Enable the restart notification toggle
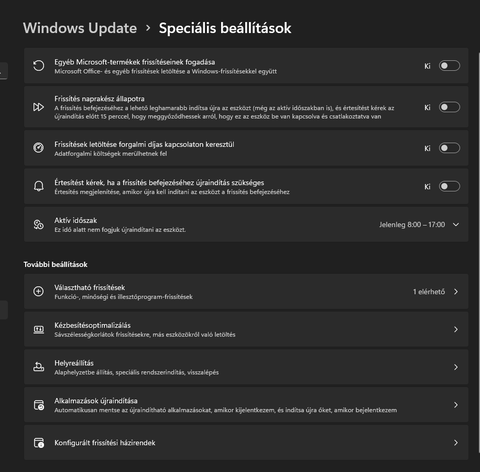This screenshot has width=480, height=472. click(x=449, y=186)
